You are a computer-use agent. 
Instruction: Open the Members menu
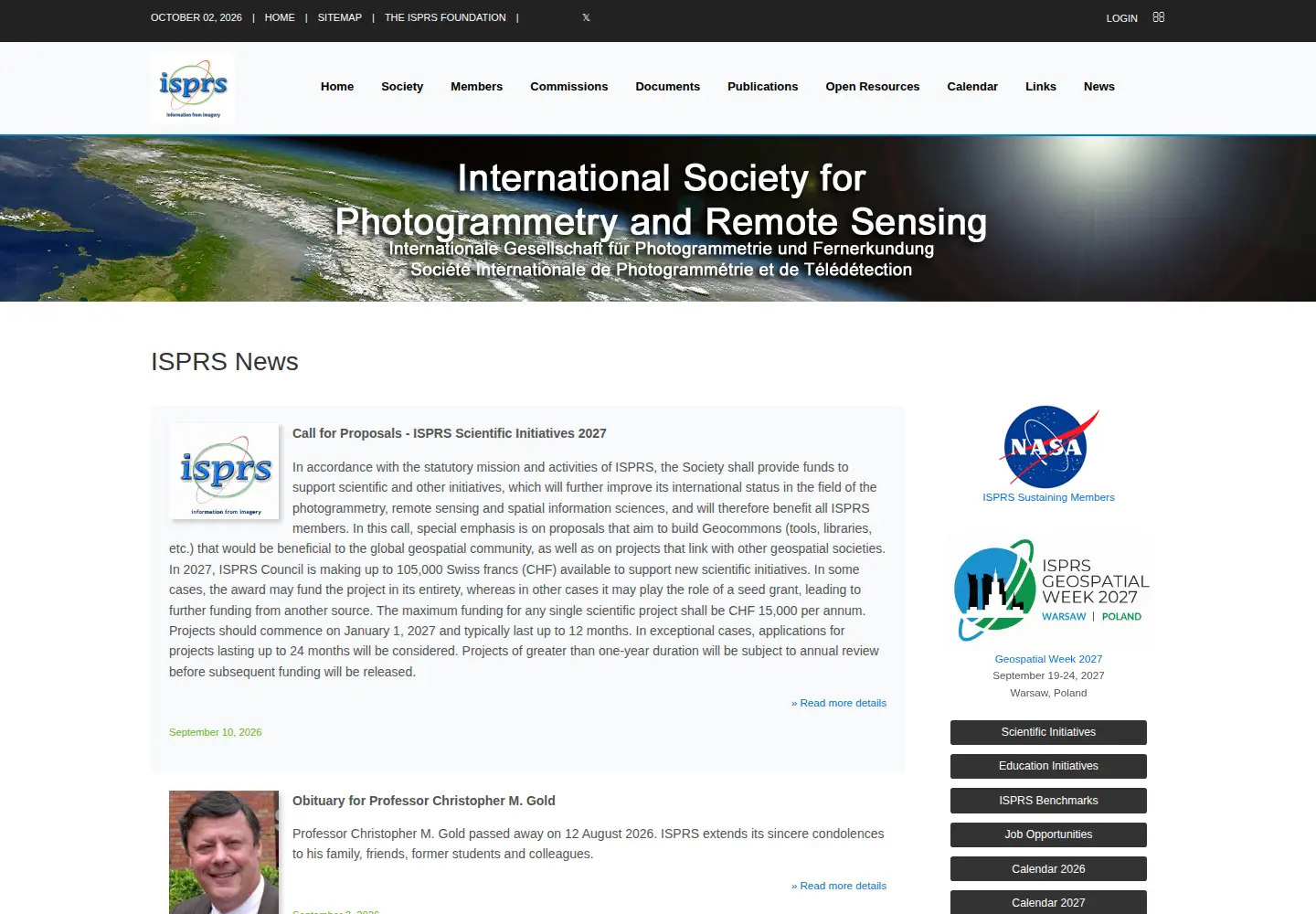[x=476, y=87]
